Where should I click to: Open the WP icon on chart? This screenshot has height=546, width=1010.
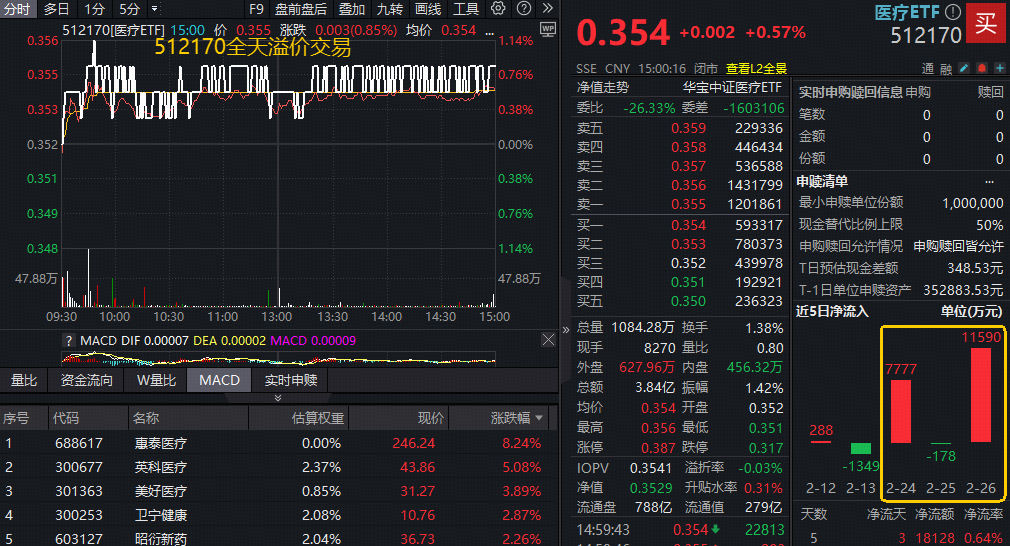coord(547,29)
